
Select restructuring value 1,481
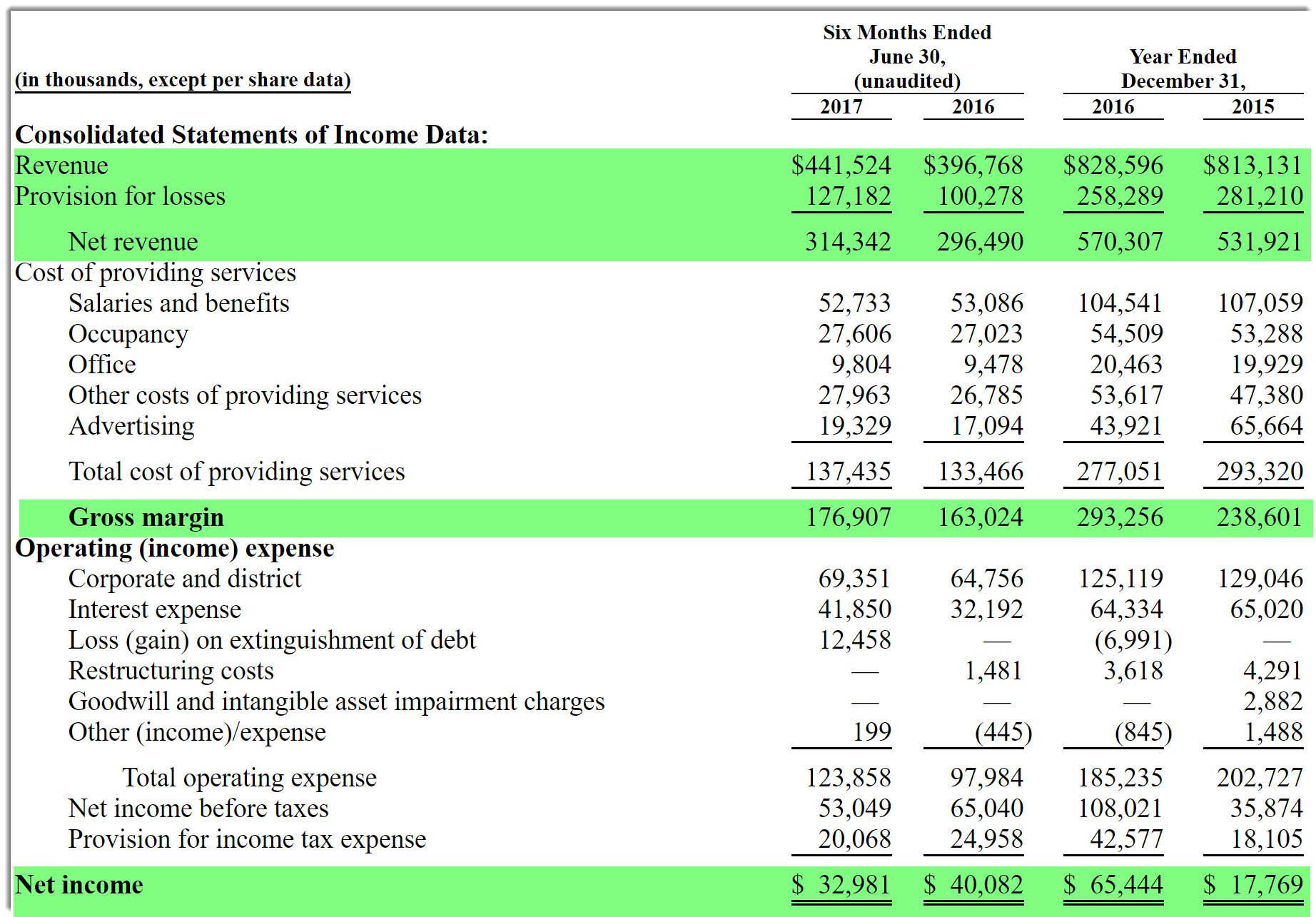pos(993,671)
